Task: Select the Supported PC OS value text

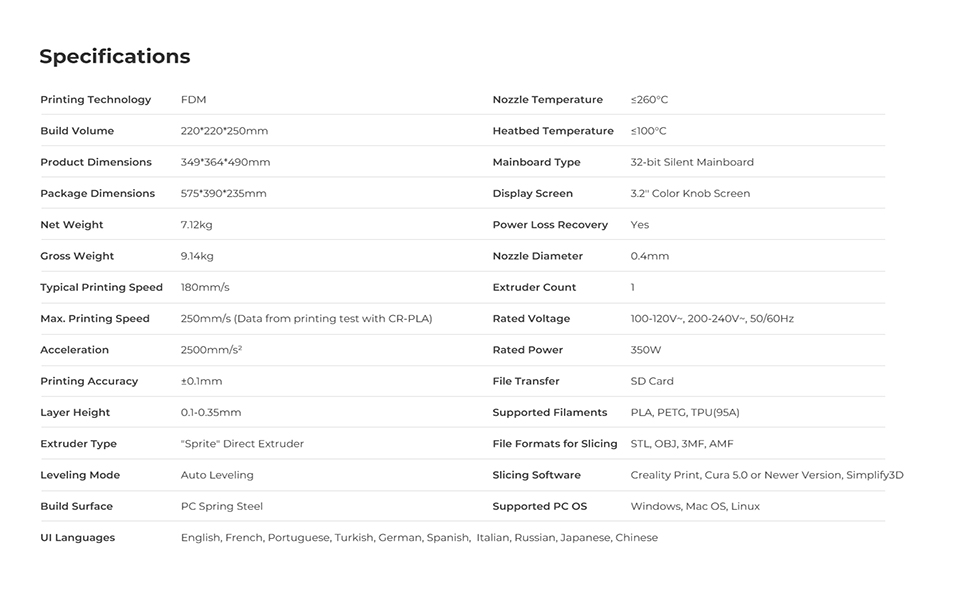Action: (695, 507)
